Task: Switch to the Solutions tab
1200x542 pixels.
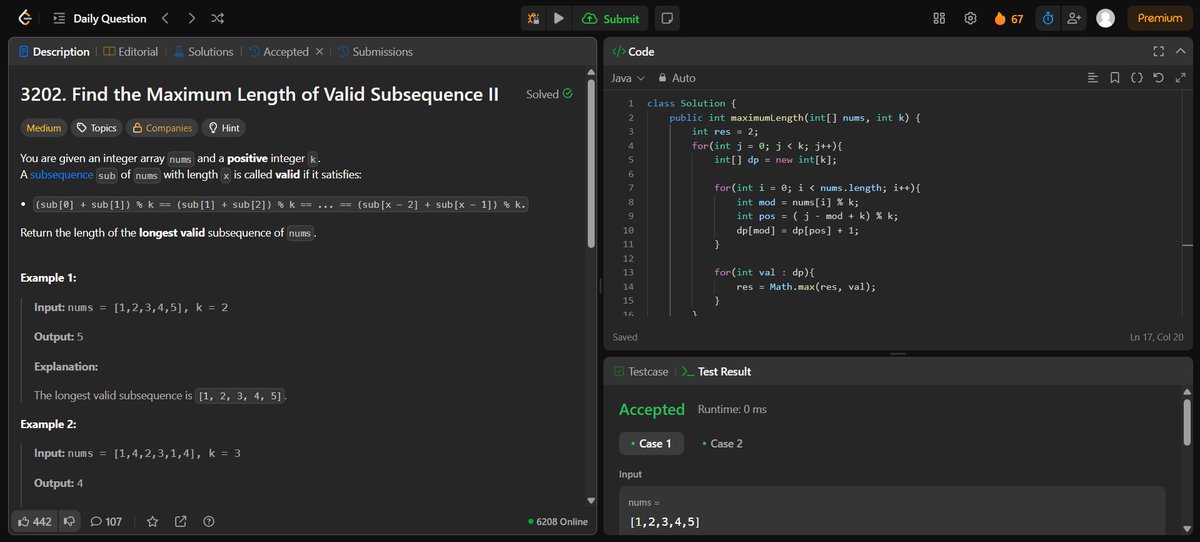Action: [203, 52]
